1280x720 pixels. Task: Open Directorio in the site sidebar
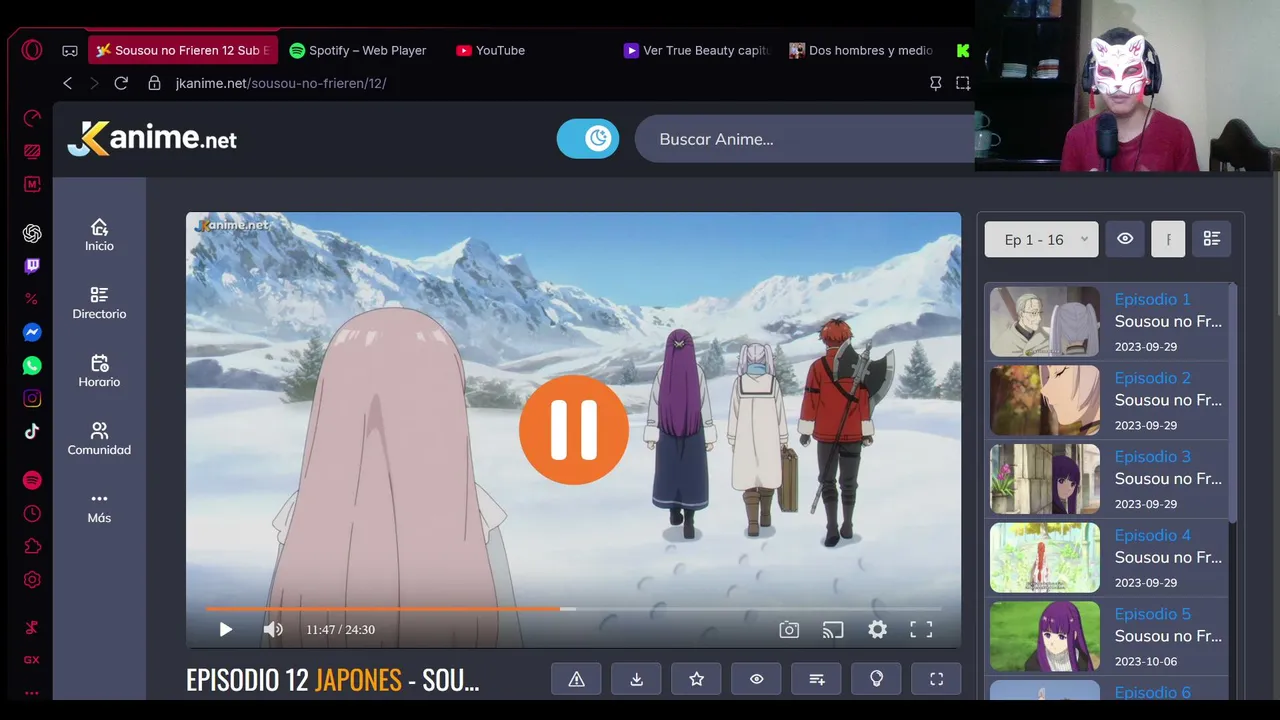tap(99, 304)
